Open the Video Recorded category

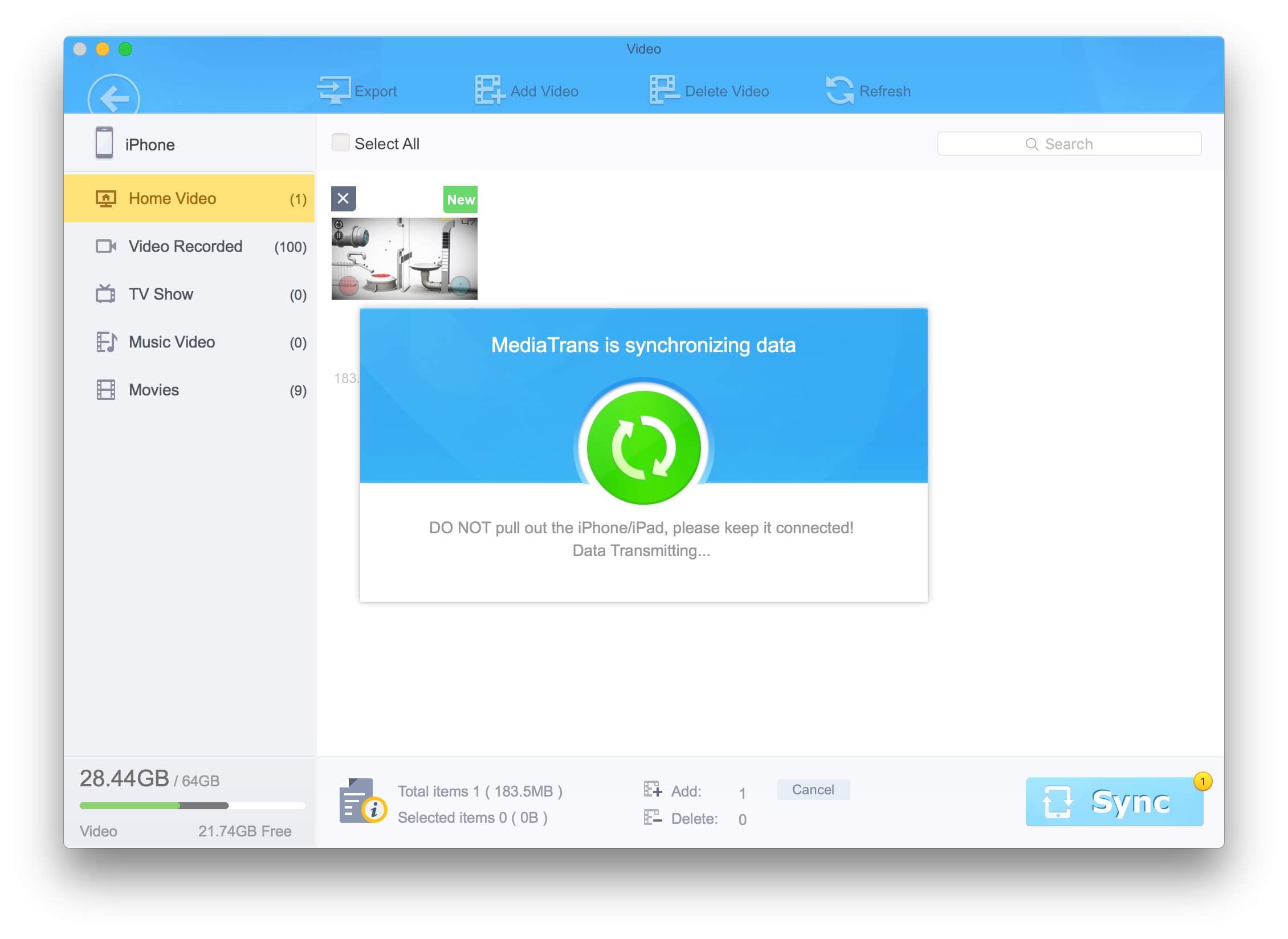point(189,246)
